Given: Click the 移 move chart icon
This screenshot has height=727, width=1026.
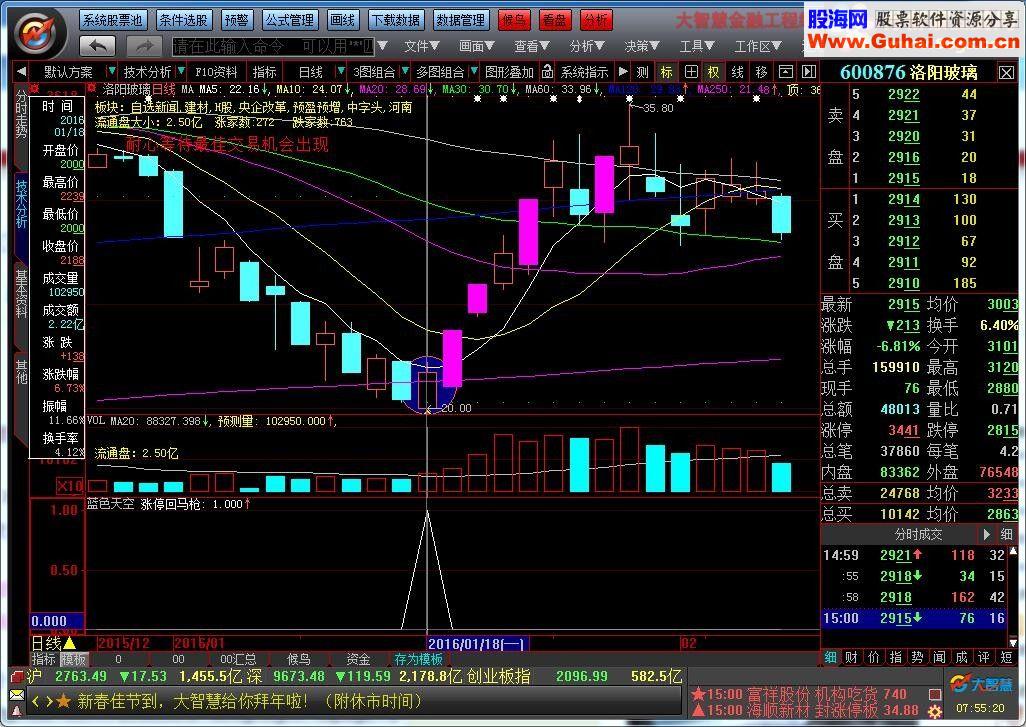Looking at the screenshot, I should point(761,71).
